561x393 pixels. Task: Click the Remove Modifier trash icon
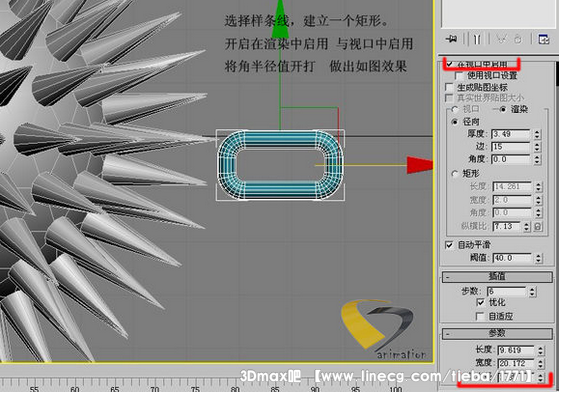518,39
